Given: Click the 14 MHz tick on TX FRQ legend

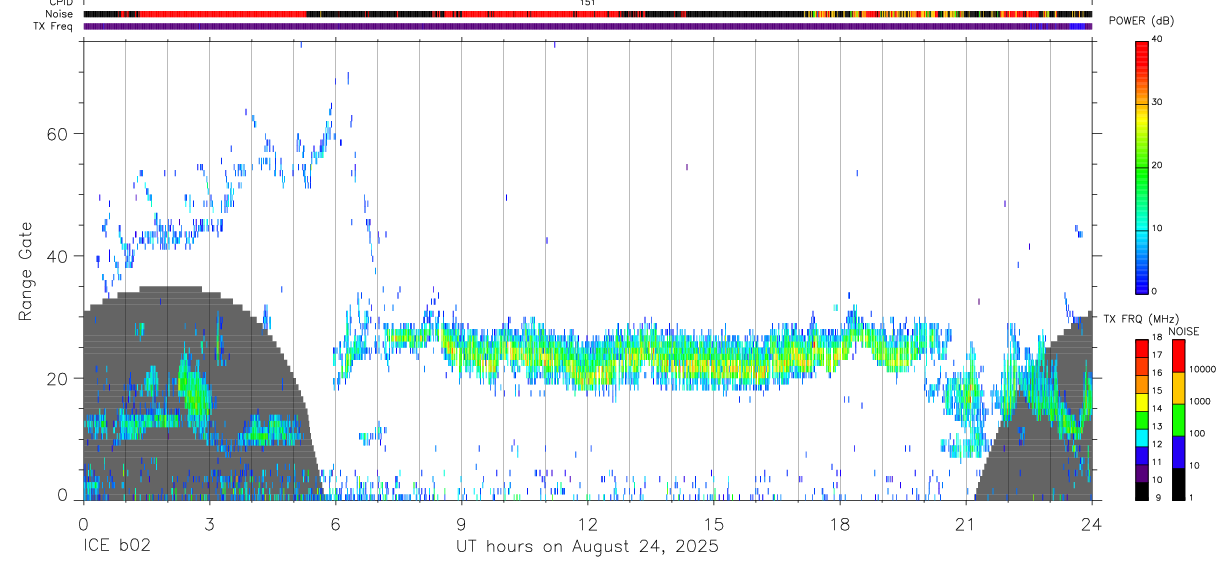Looking at the screenshot, I should pos(1158,410).
